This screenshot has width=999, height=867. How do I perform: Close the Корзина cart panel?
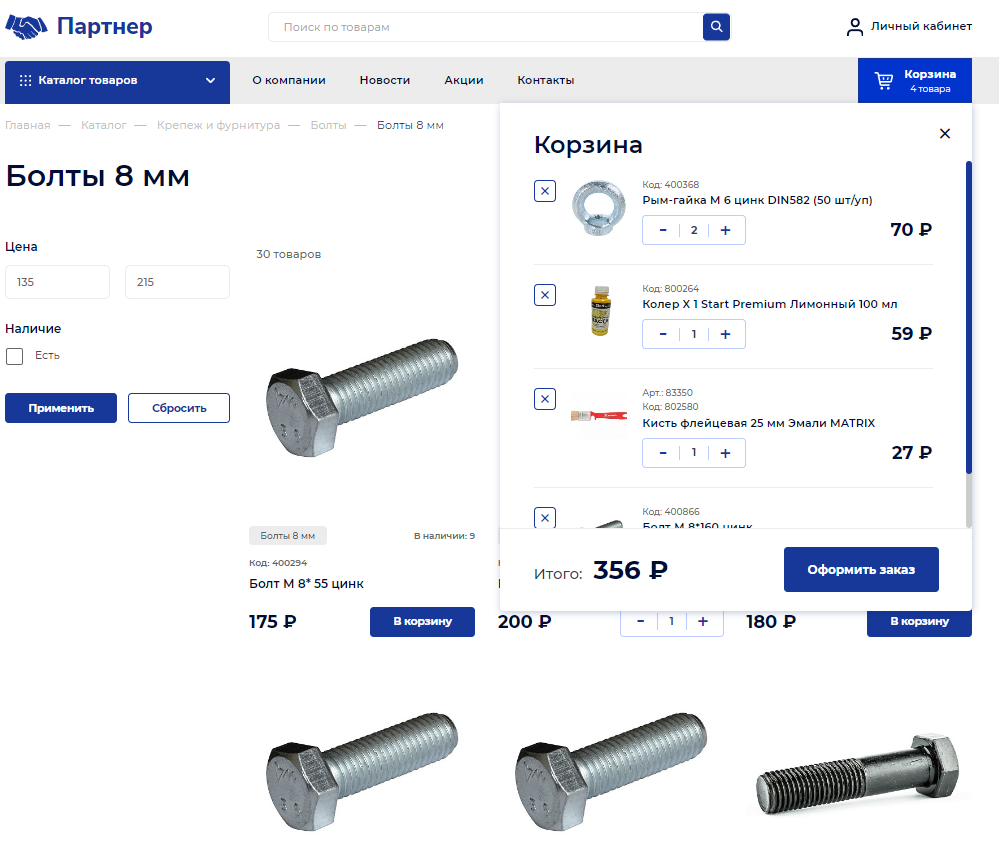pyautogui.click(x=944, y=134)
